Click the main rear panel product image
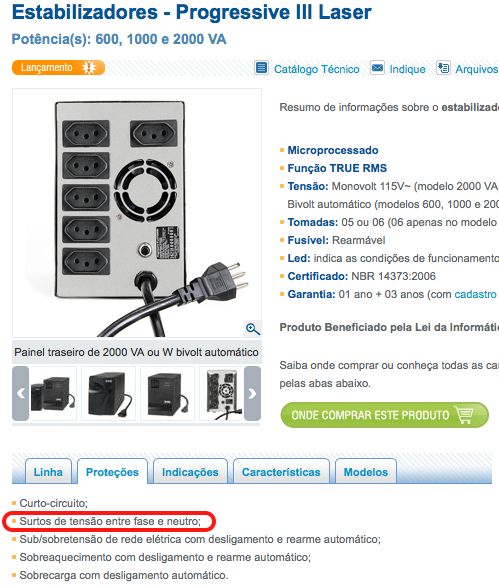 pyautogui.click(x=137, y=213)
